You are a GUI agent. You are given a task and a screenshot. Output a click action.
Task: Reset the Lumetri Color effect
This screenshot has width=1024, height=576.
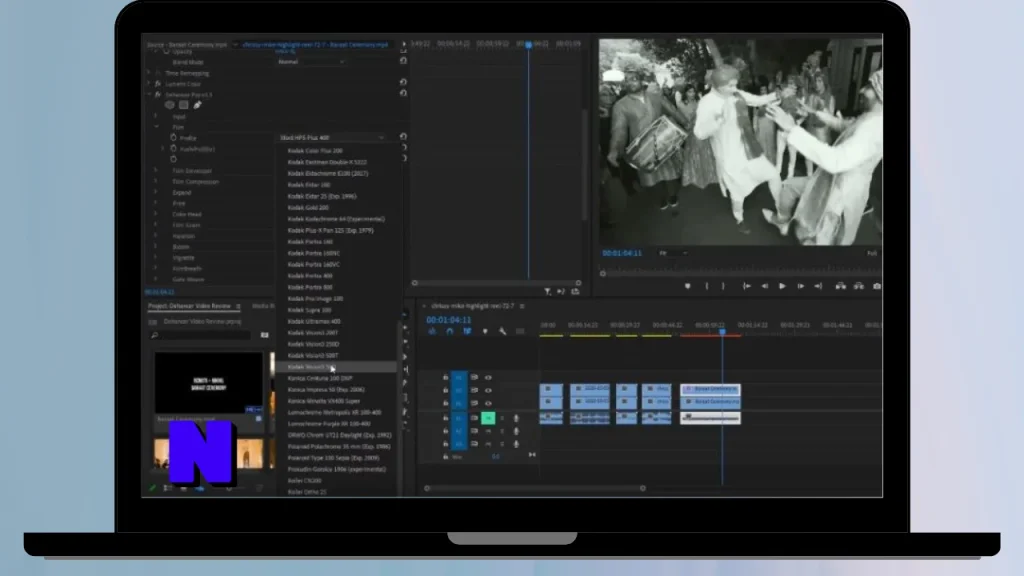tap(403, 82)
